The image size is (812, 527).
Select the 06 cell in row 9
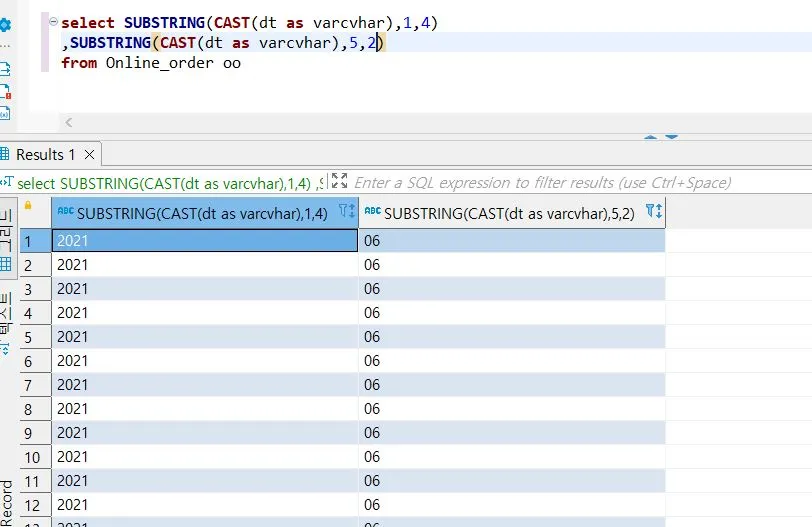pos(512,433)
